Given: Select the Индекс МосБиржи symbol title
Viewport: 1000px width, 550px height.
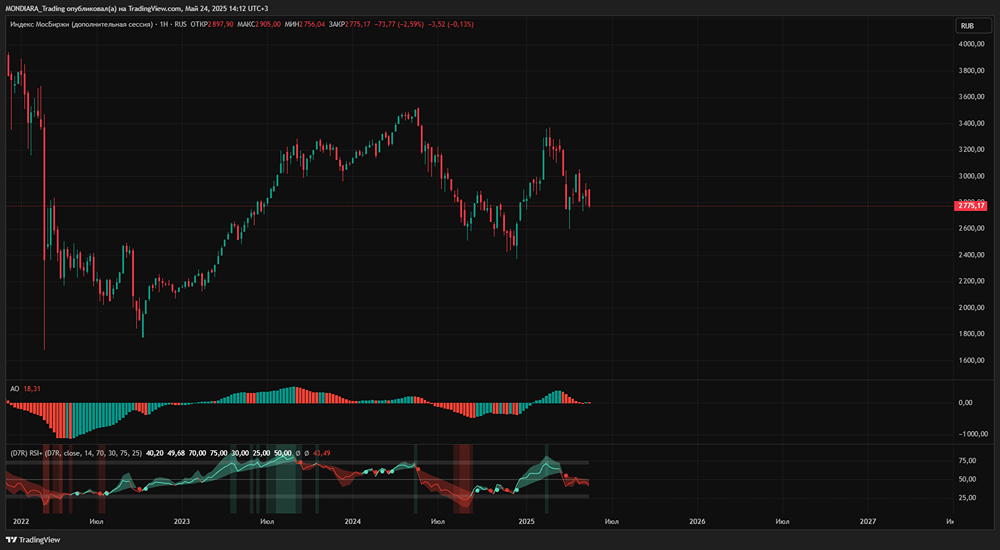Looking at the screenshot, I should coord(82,24).
